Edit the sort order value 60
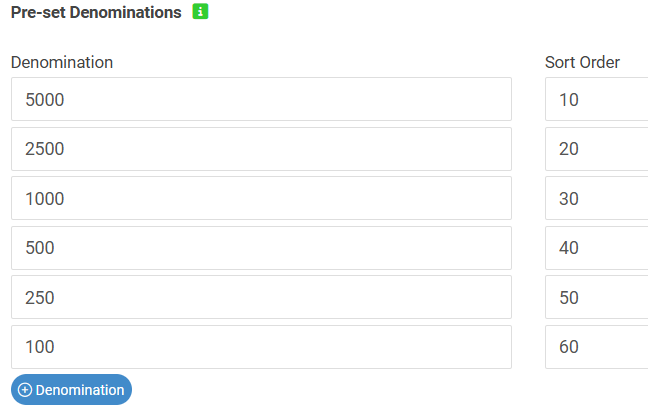This screenshot has height=413, width=648. tap(596, 347)
